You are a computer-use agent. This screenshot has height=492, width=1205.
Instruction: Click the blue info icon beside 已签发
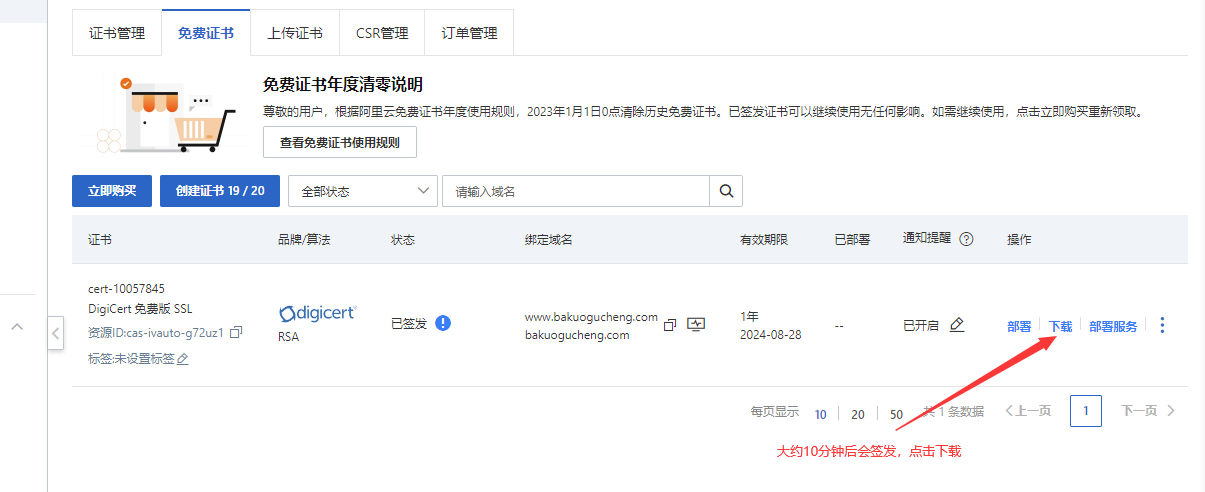point(443,323)
